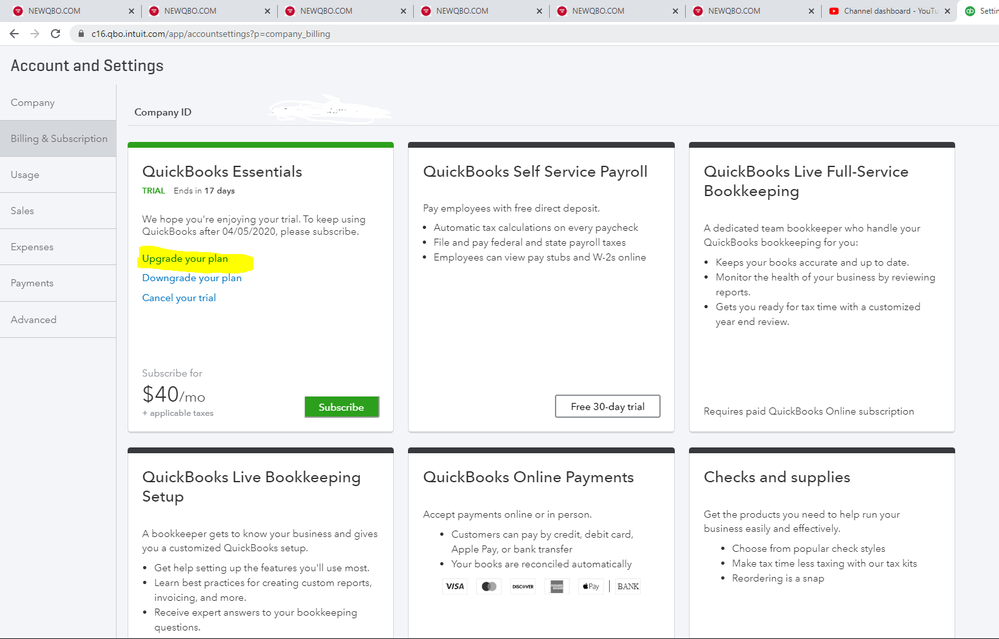This screenshot has height=639, width=999.
Task: Click the Downgrade your plan link
Action: (x=192, y=278)
